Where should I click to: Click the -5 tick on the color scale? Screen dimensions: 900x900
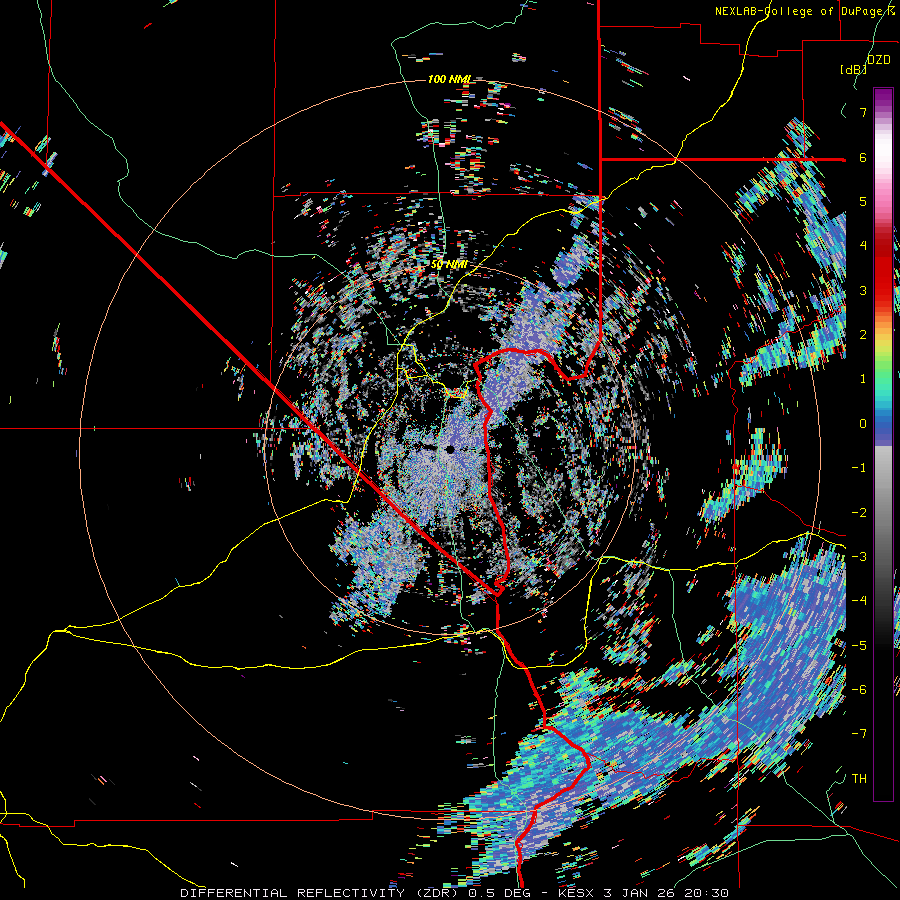[x=859, y=645]
